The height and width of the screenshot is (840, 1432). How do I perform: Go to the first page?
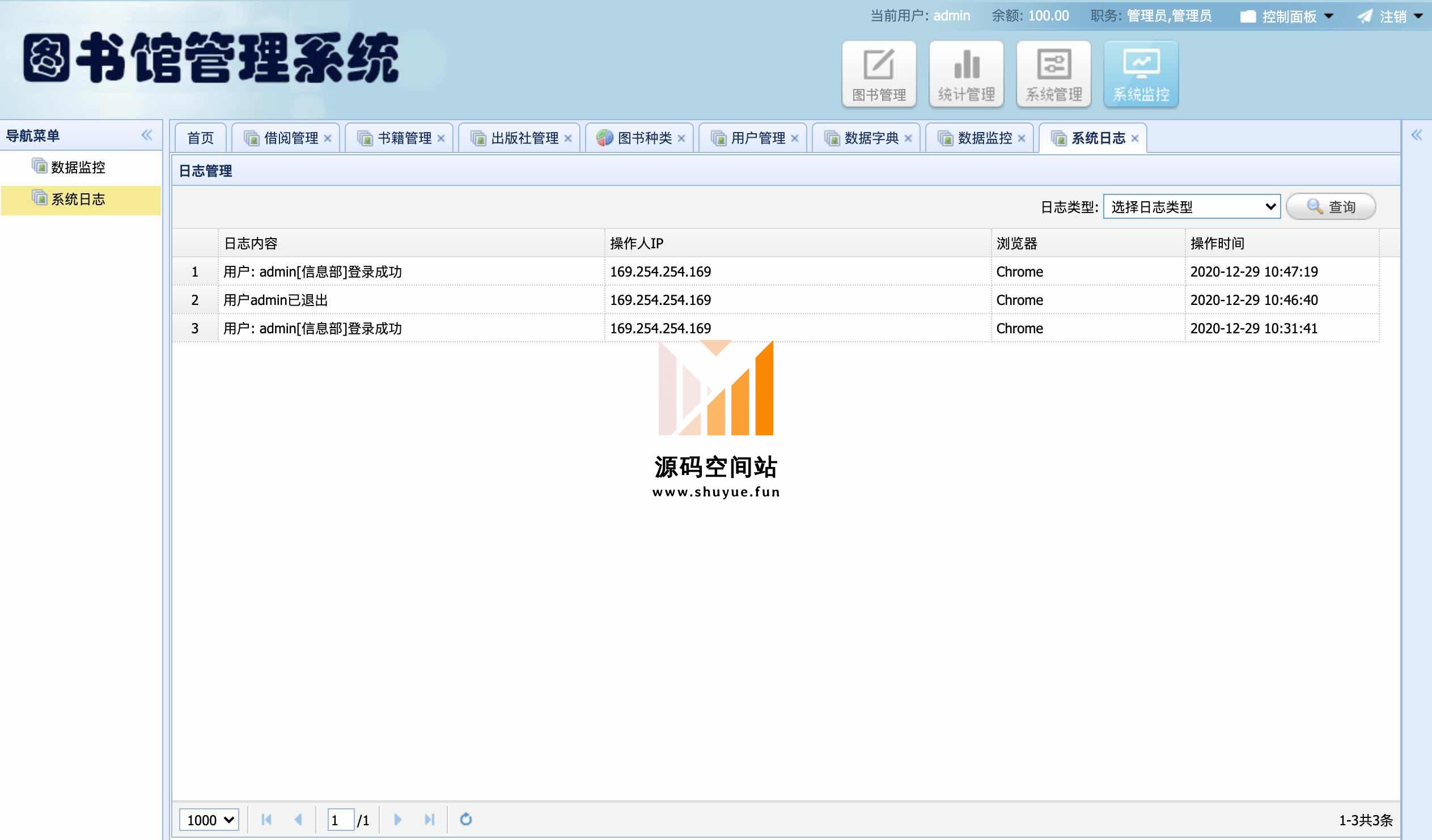click(266, 820)
